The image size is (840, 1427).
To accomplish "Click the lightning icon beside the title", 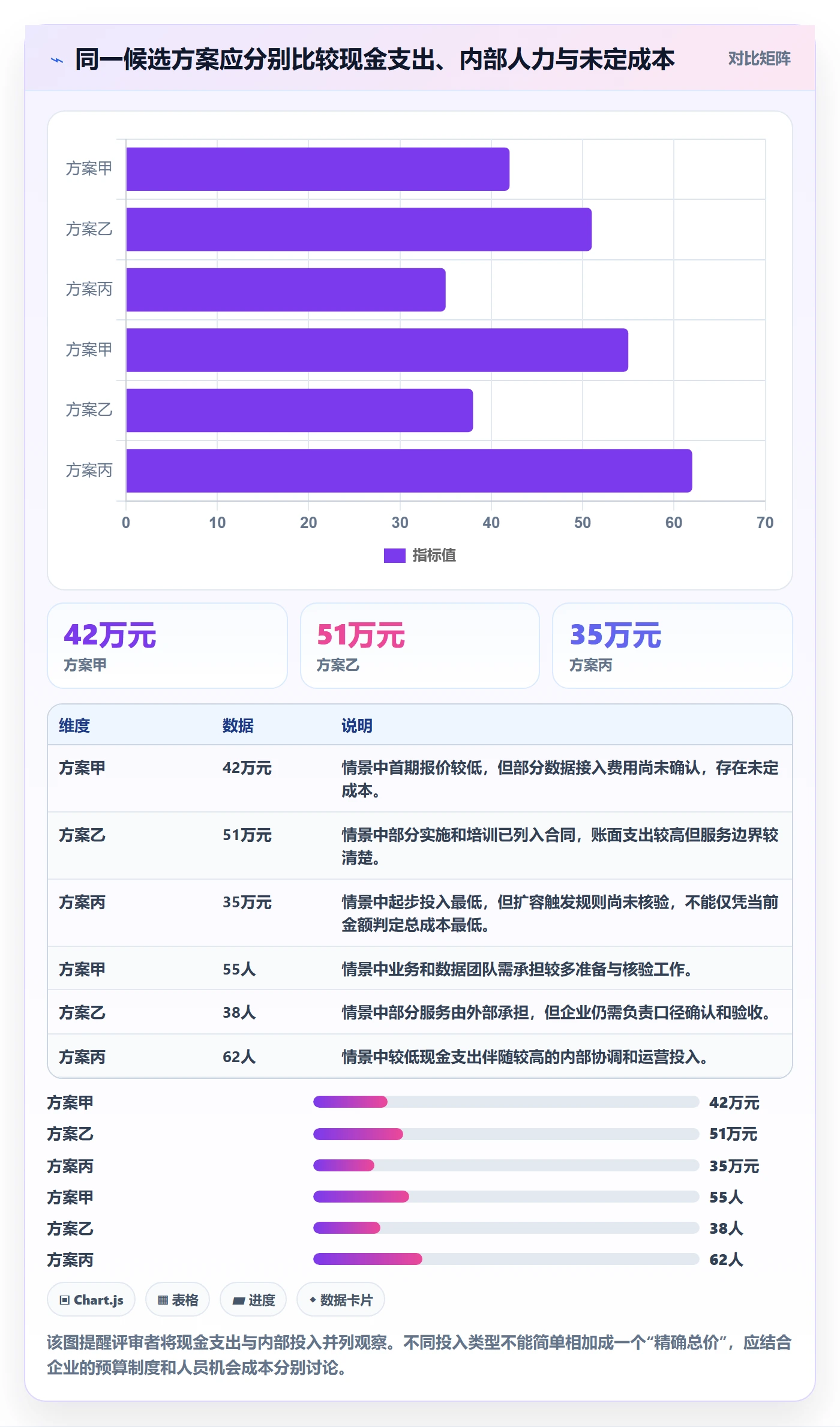I will click(x=56, y=60).
